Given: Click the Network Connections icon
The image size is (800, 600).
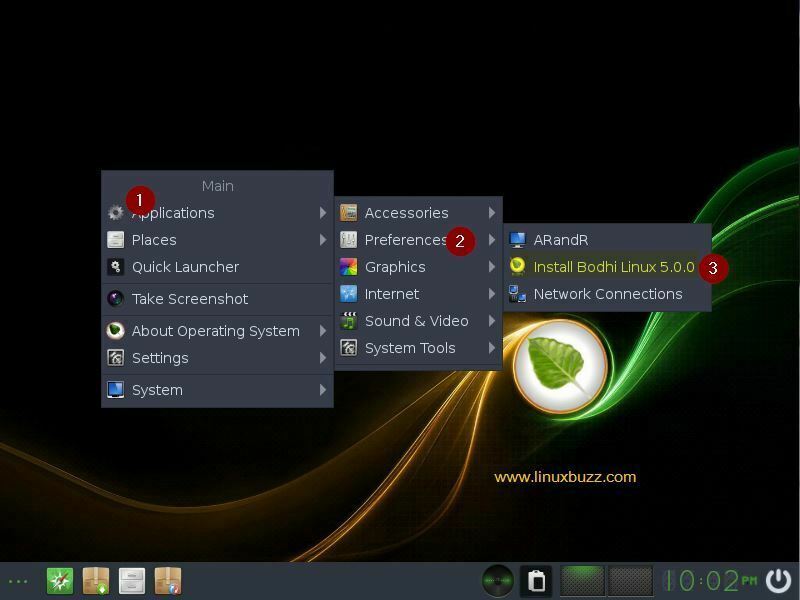Looking at the screenshot, I should pos(517,294).
